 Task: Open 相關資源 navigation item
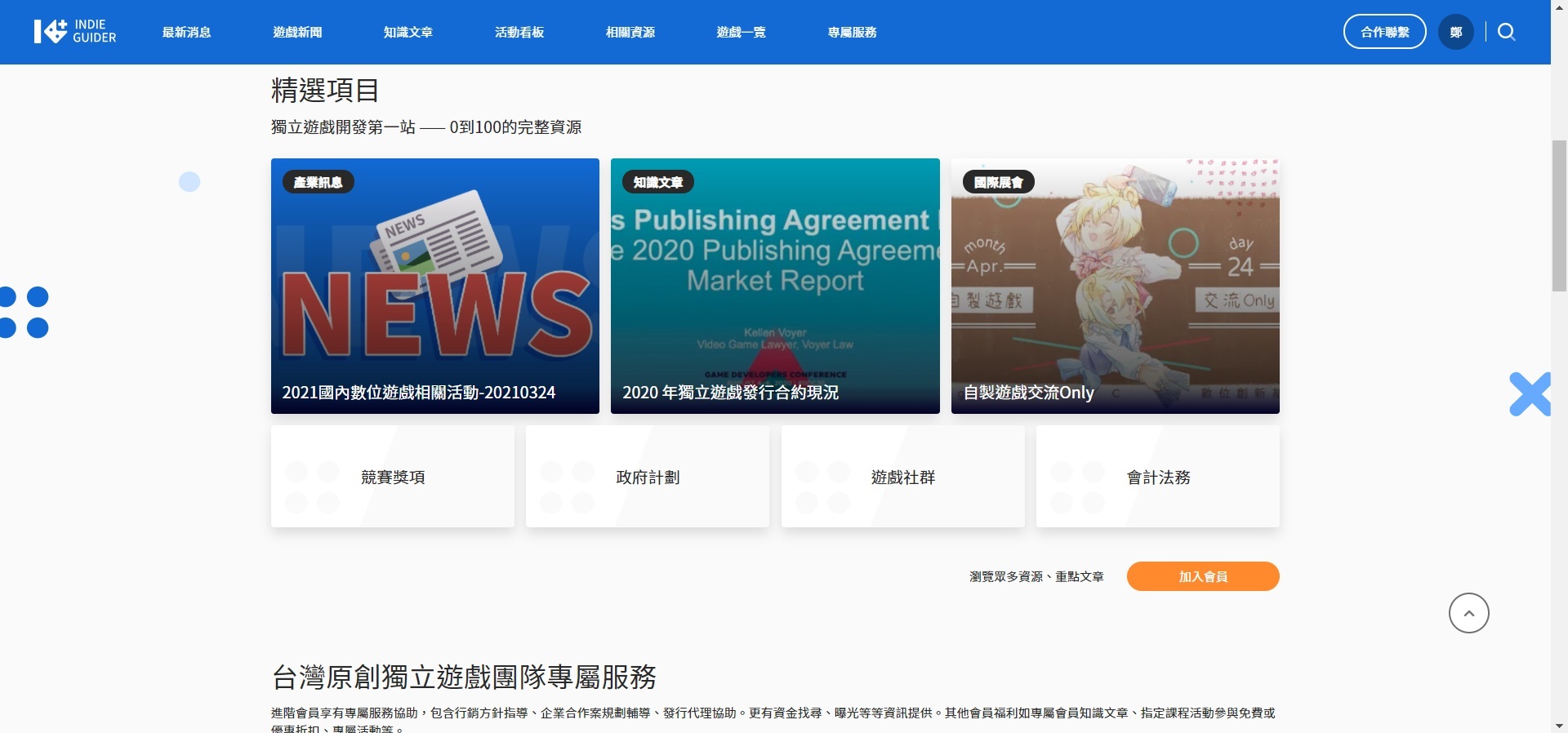point(630,32)
